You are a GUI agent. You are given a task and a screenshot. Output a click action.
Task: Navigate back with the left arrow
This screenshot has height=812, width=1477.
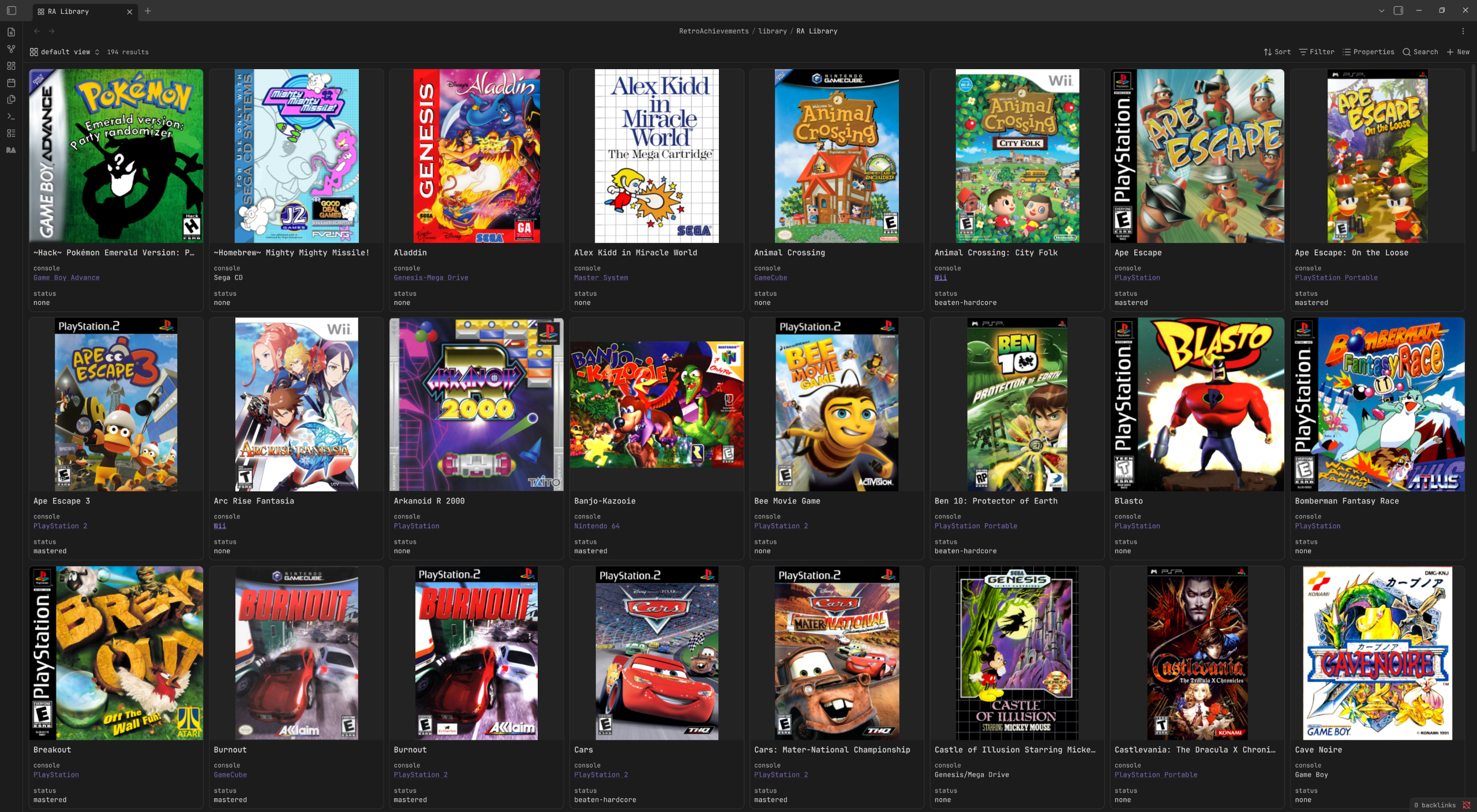pyautogui.click(x=37, y=31)
